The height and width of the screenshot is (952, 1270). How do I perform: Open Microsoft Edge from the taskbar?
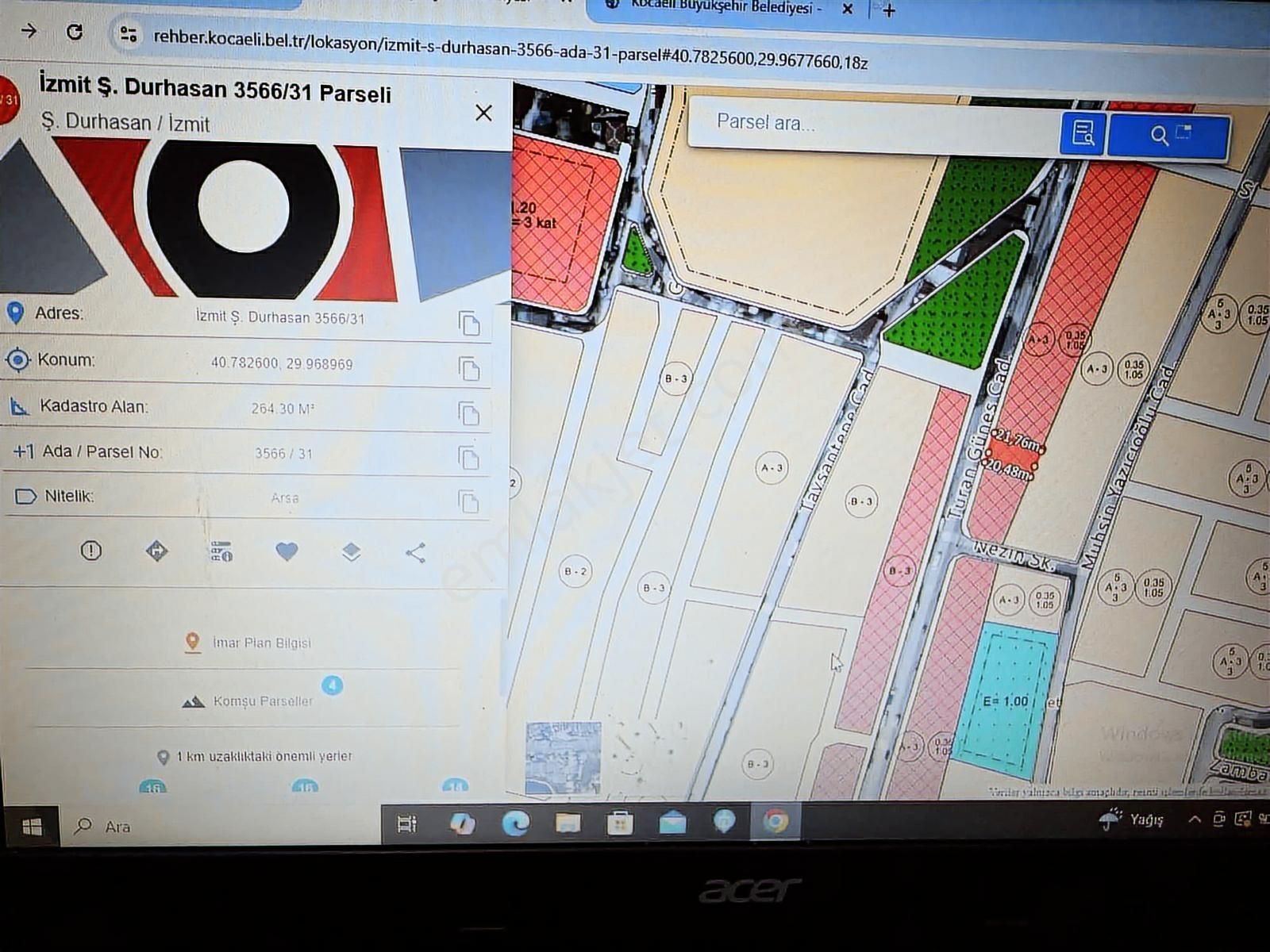coord(515,823)
